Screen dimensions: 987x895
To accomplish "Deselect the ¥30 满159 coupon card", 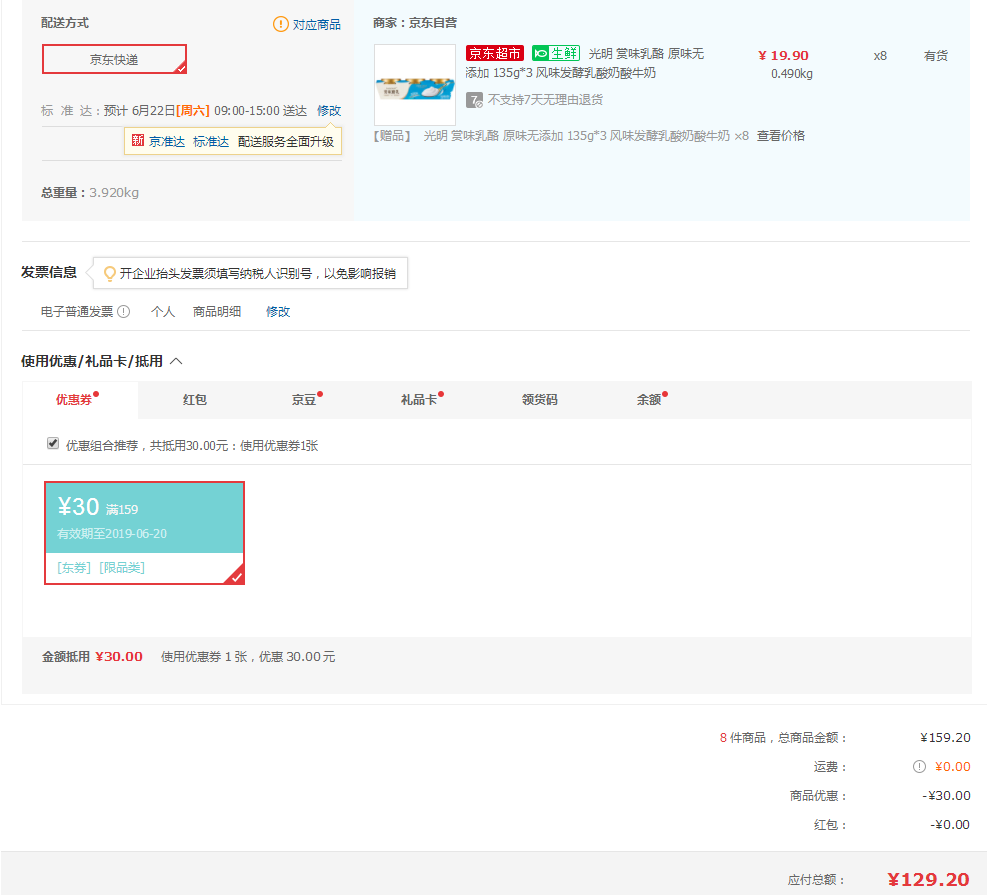I will tap(144, 533).
